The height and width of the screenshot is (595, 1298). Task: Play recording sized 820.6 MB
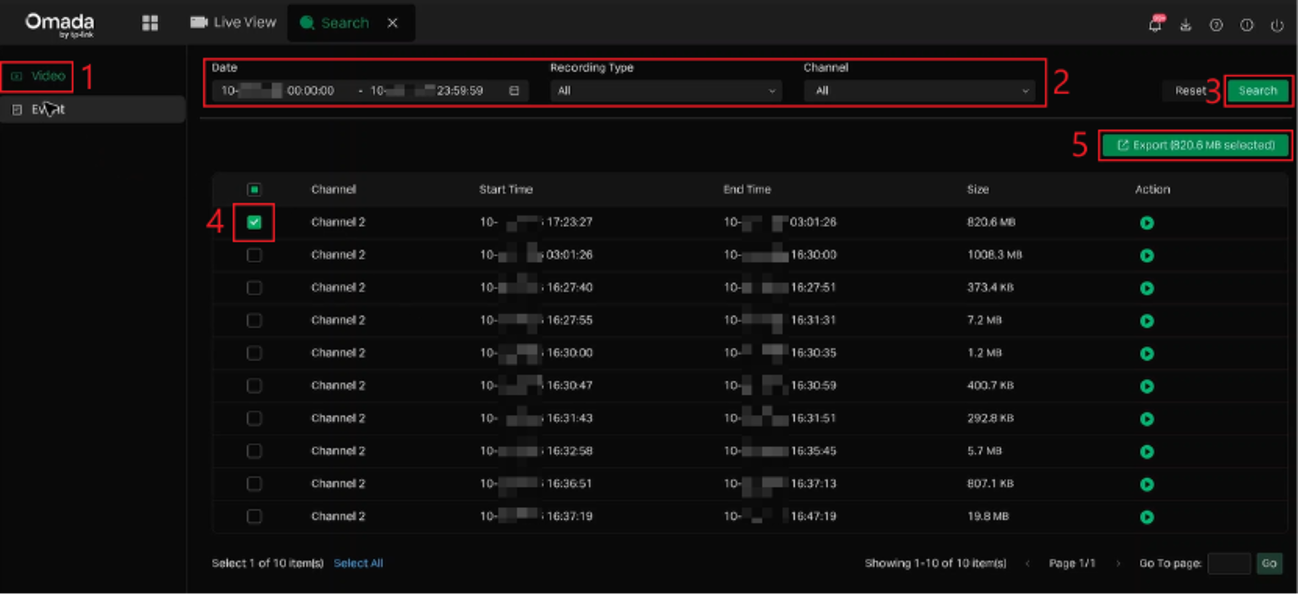(1147, 223)
